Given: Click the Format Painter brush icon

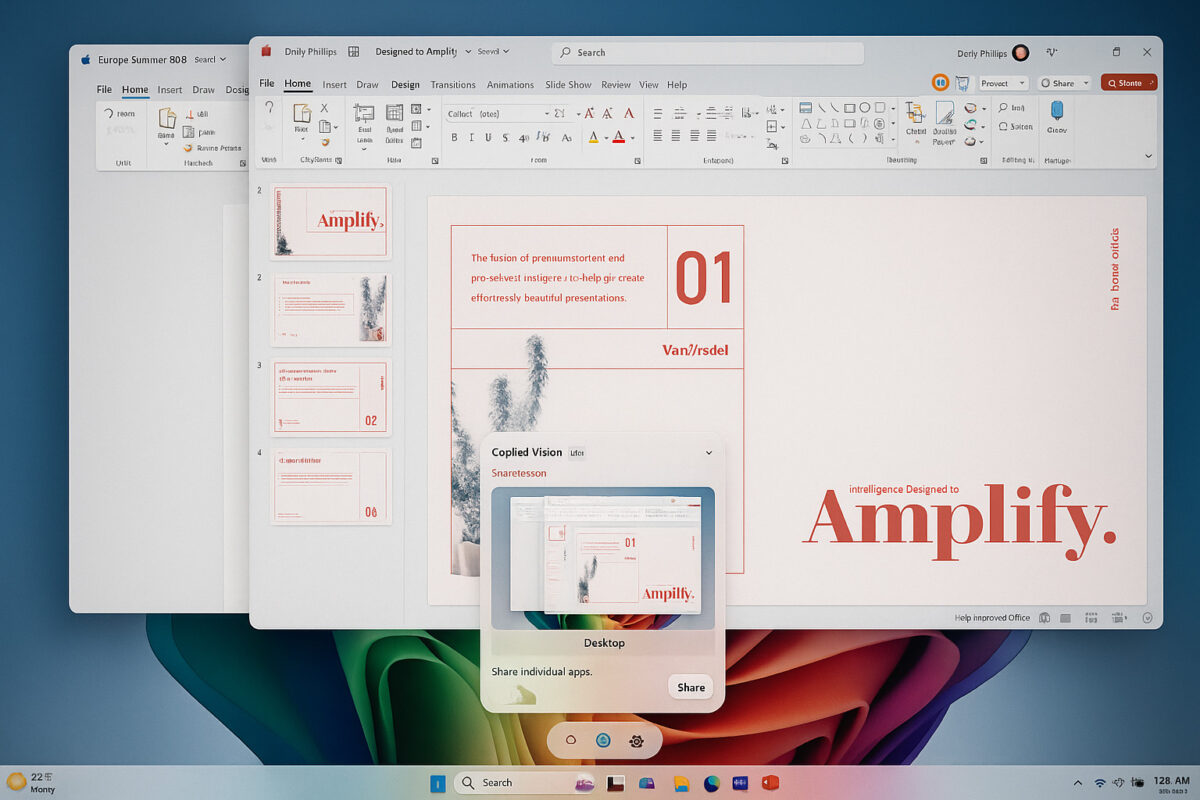Looking at the screenshot, I should pyautogui.click(x=324, y=145).
